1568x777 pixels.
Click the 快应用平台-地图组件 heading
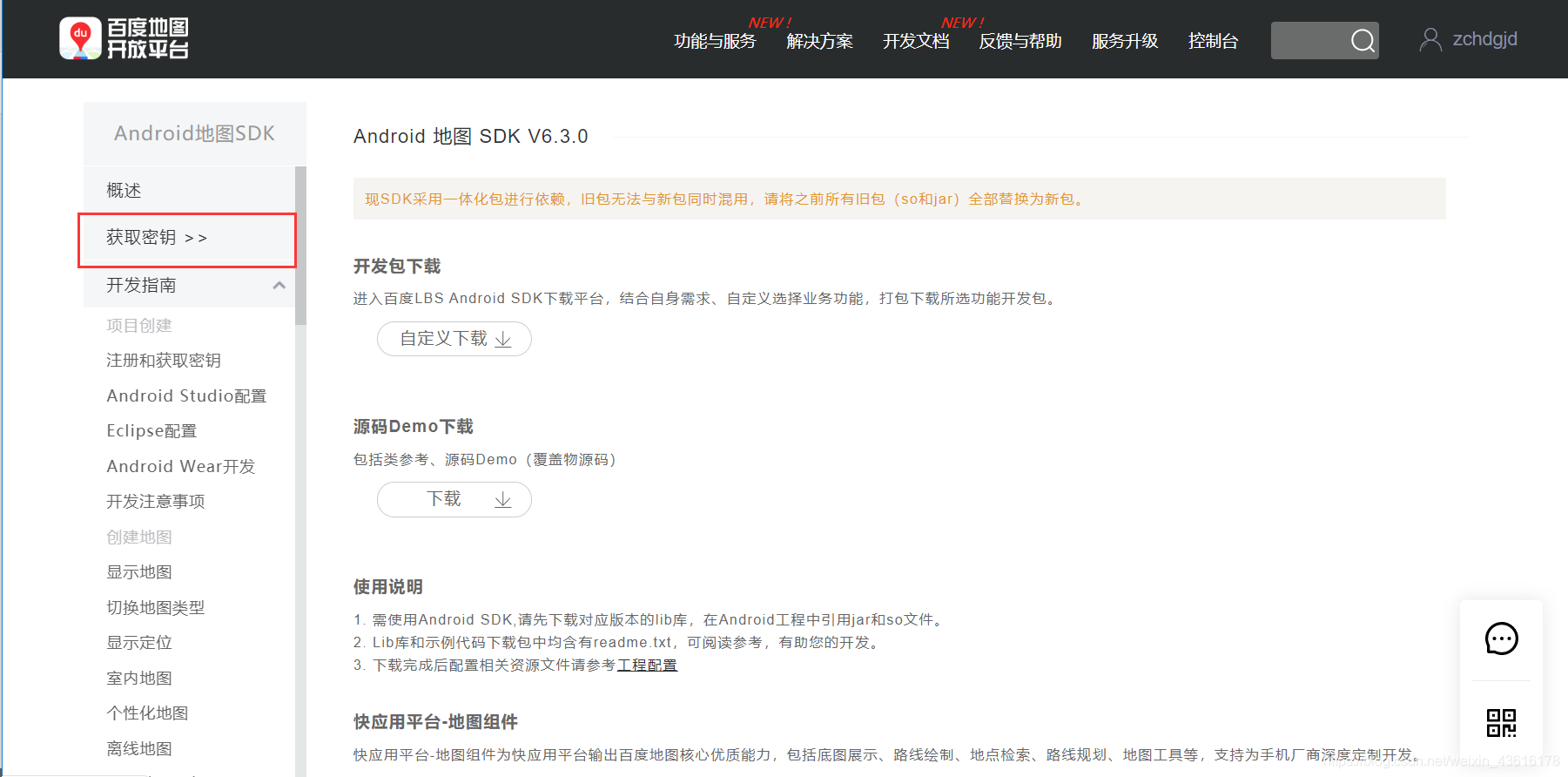point(435,721)
